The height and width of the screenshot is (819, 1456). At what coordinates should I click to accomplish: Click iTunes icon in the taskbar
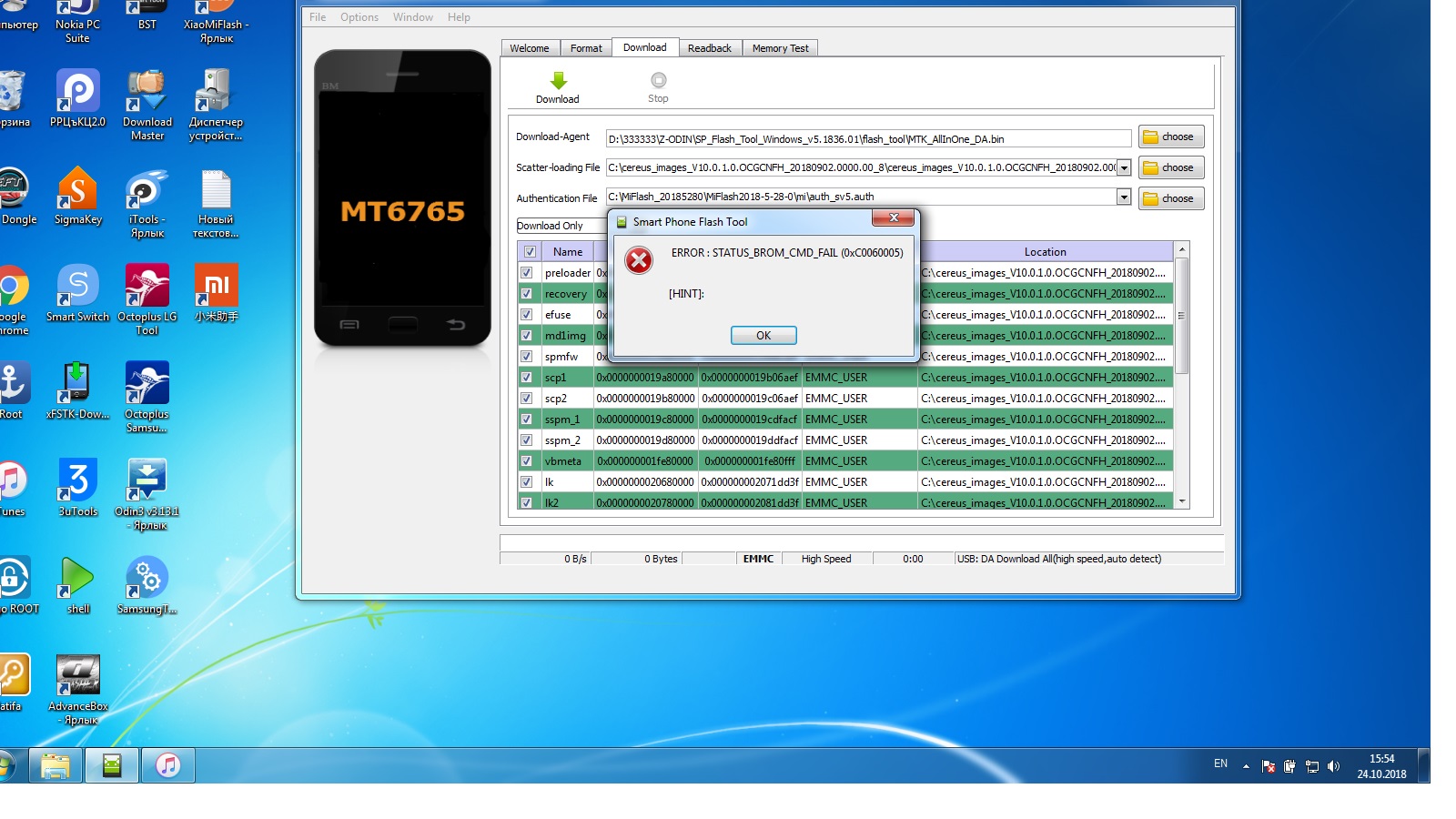(167, 766)
